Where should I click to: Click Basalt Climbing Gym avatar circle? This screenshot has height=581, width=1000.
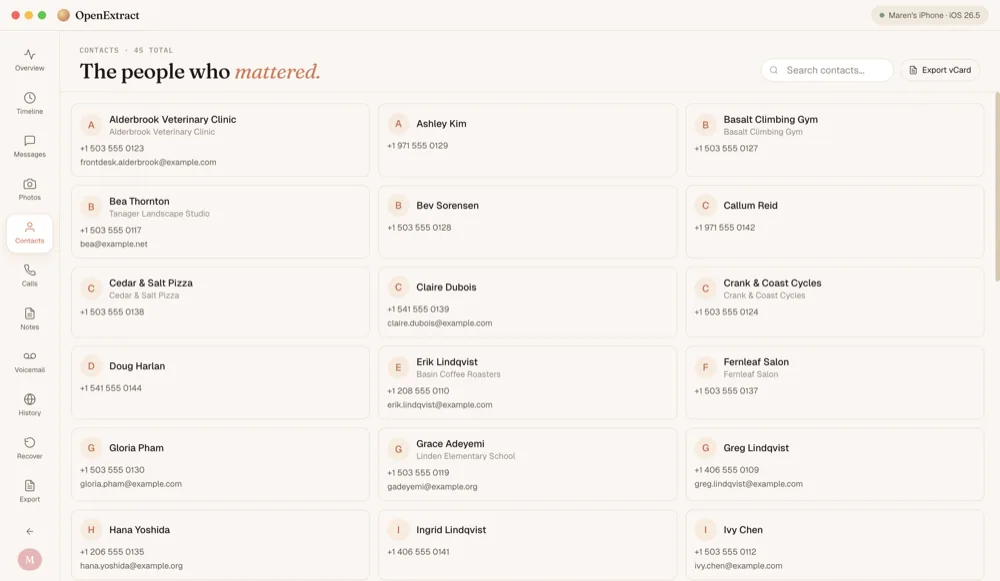point(705,125)
